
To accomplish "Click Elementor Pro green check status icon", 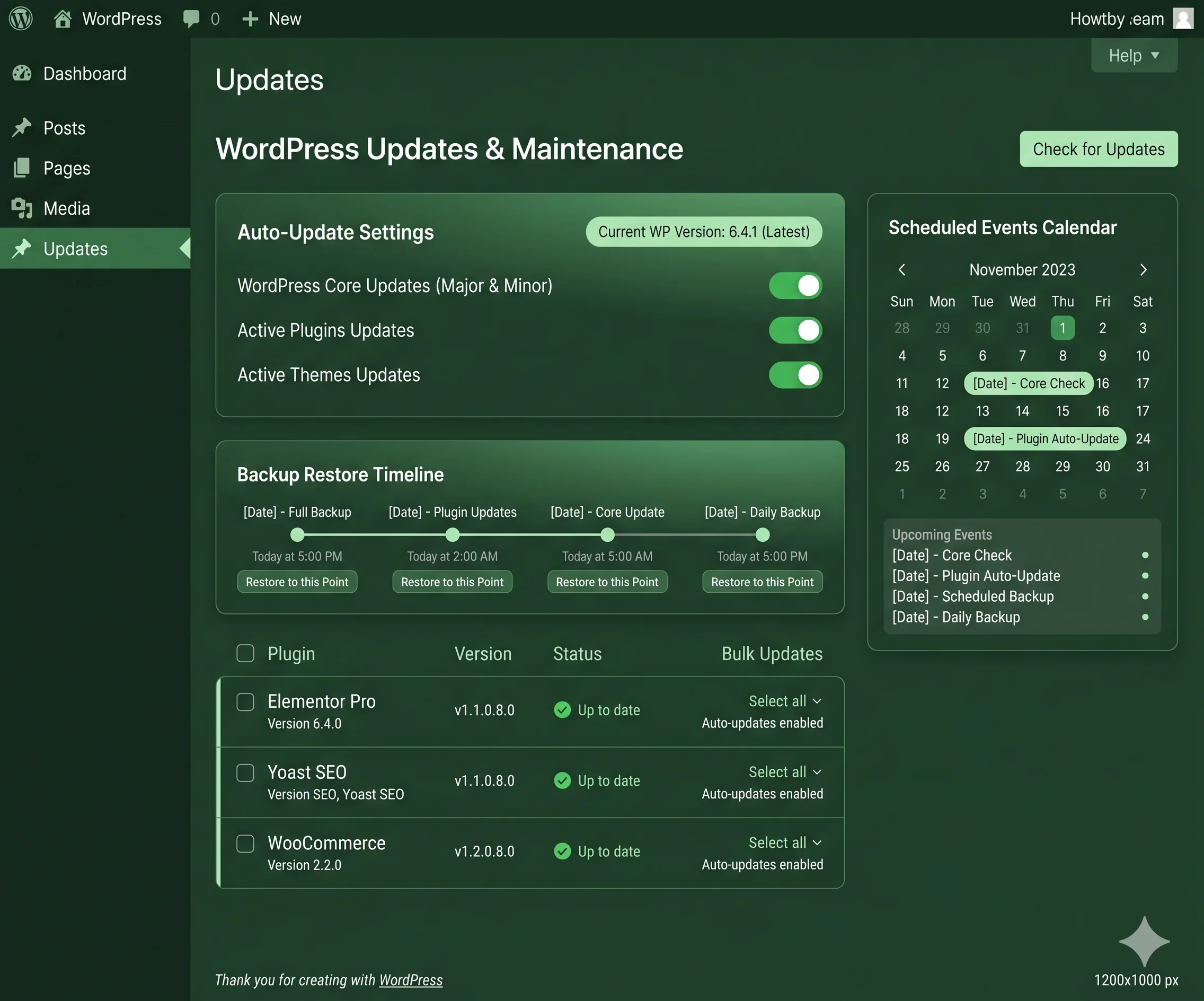I will [562, 709].
